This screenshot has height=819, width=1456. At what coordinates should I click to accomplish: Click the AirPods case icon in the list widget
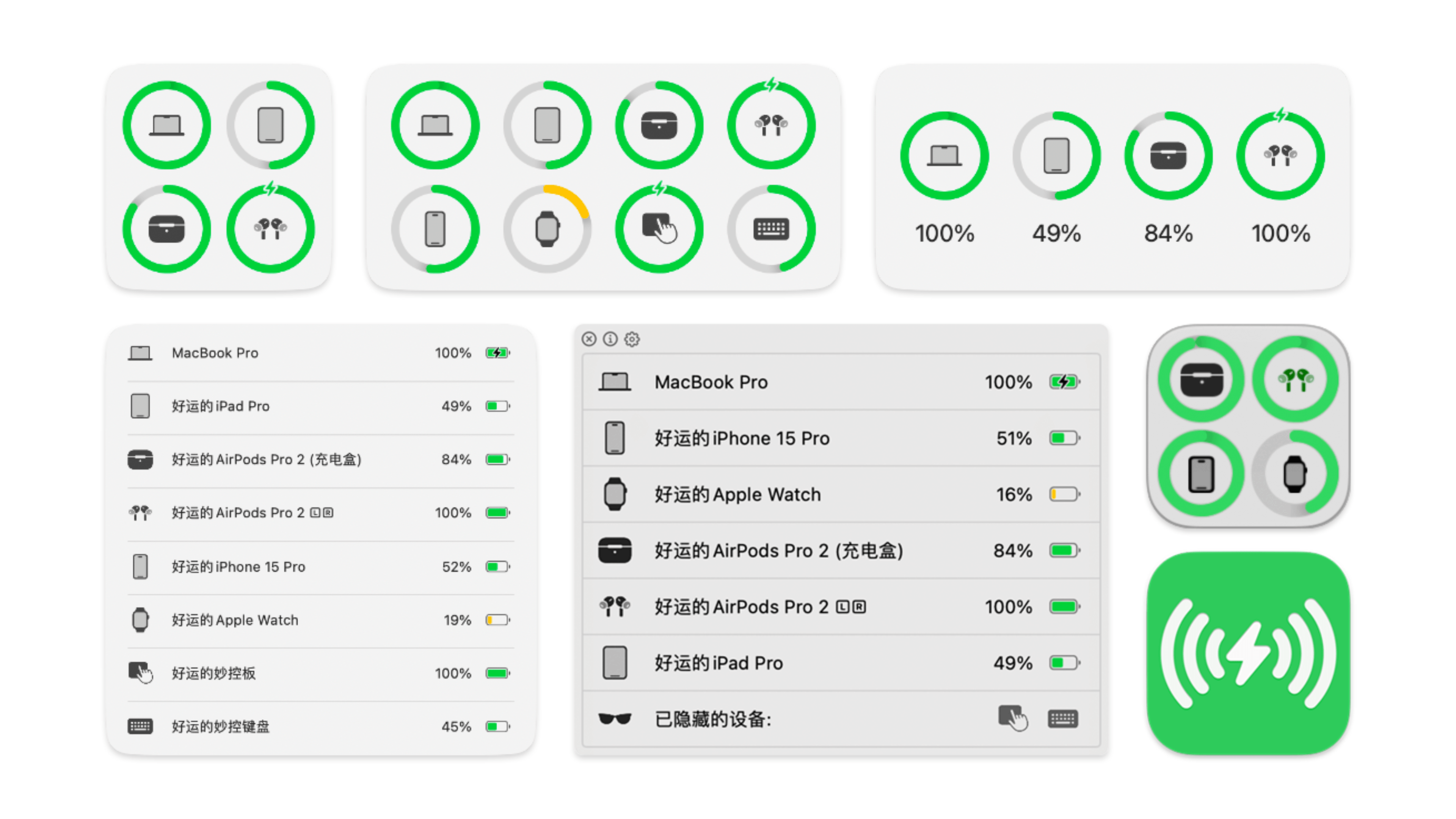(140, 460)
